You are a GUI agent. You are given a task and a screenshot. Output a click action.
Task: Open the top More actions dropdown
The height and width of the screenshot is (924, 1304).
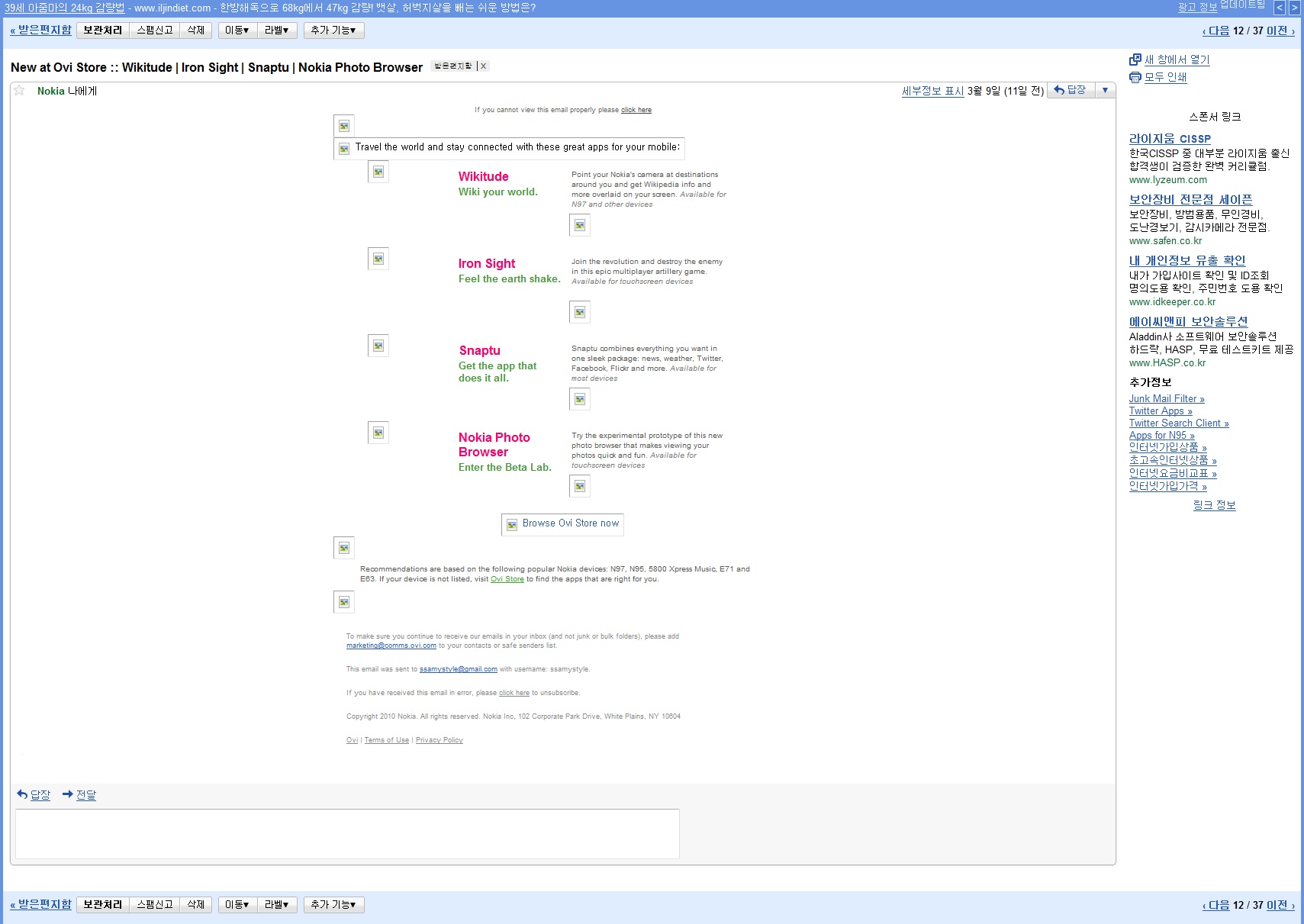[333, 31]
